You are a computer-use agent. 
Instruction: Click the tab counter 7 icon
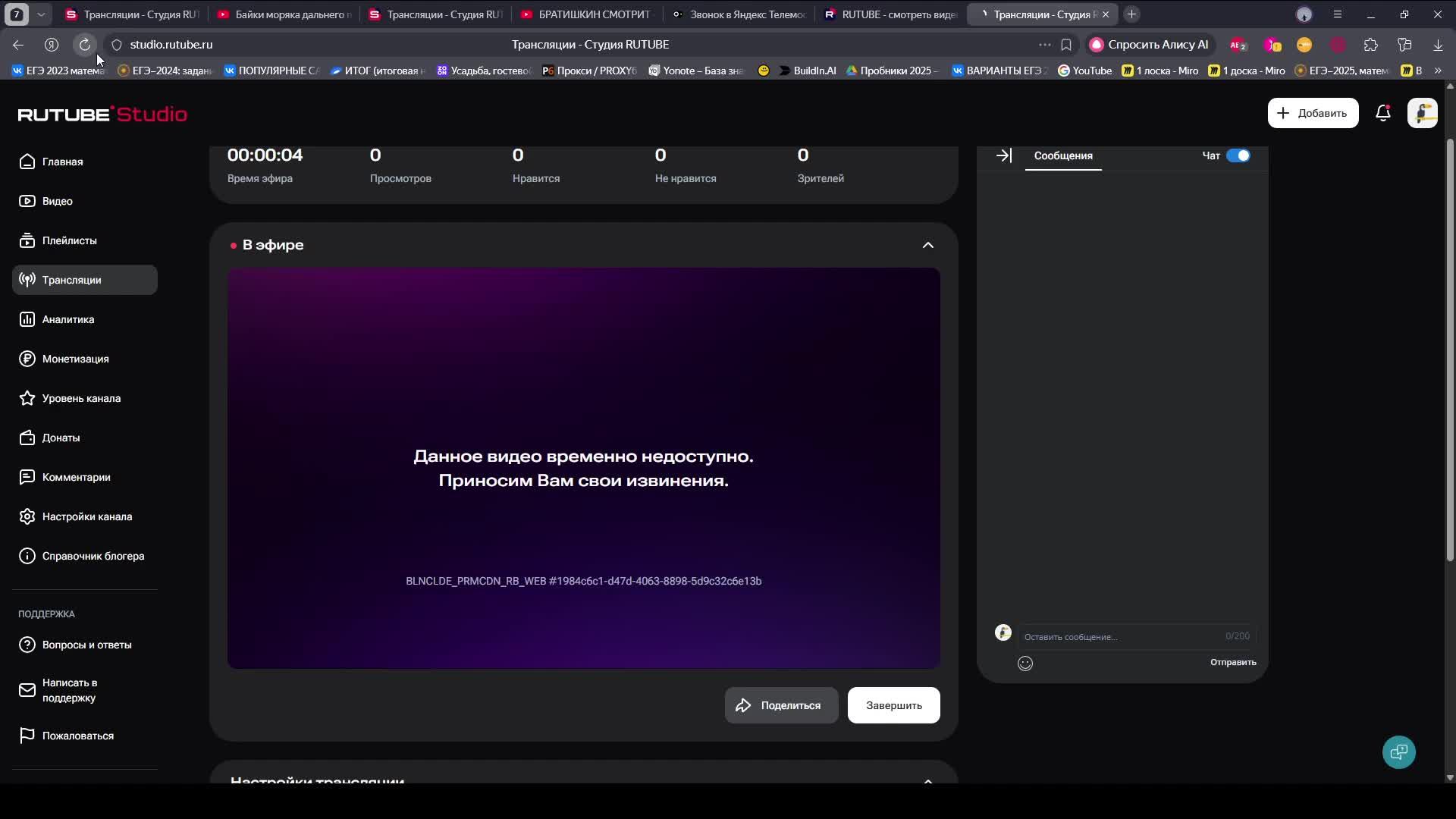click(x=17, y=14)
